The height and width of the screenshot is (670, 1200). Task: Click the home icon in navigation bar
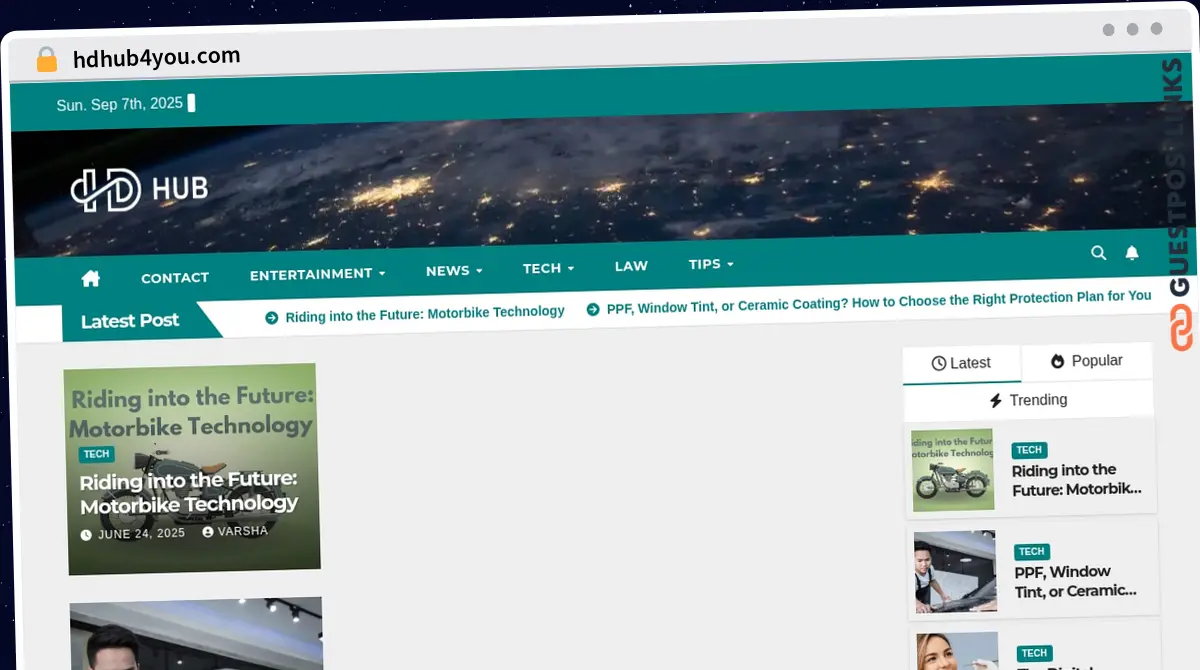click(x=91, y=278)
